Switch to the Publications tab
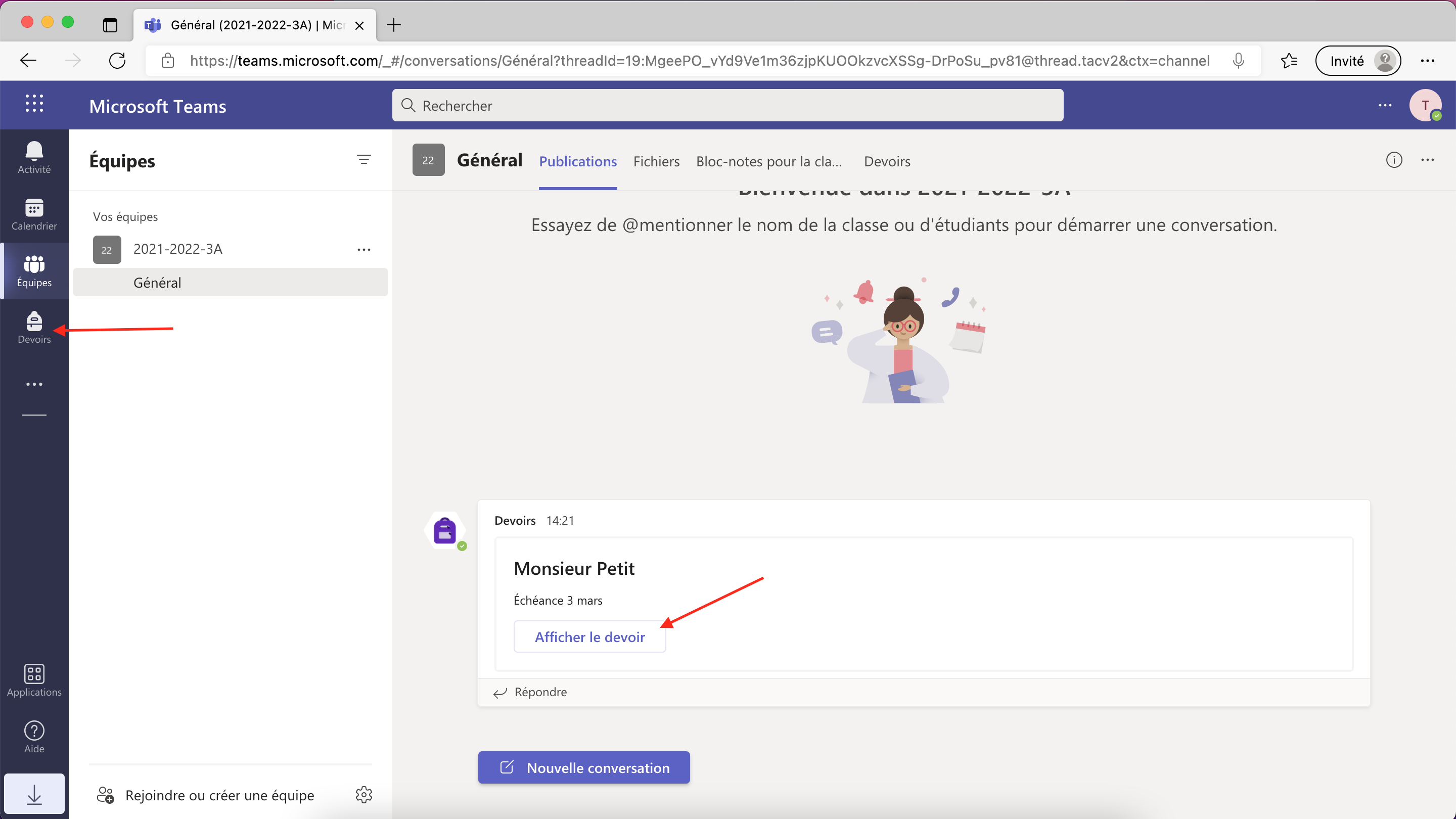The width and height of the screenshot is (1456, 819). (577, 161)
